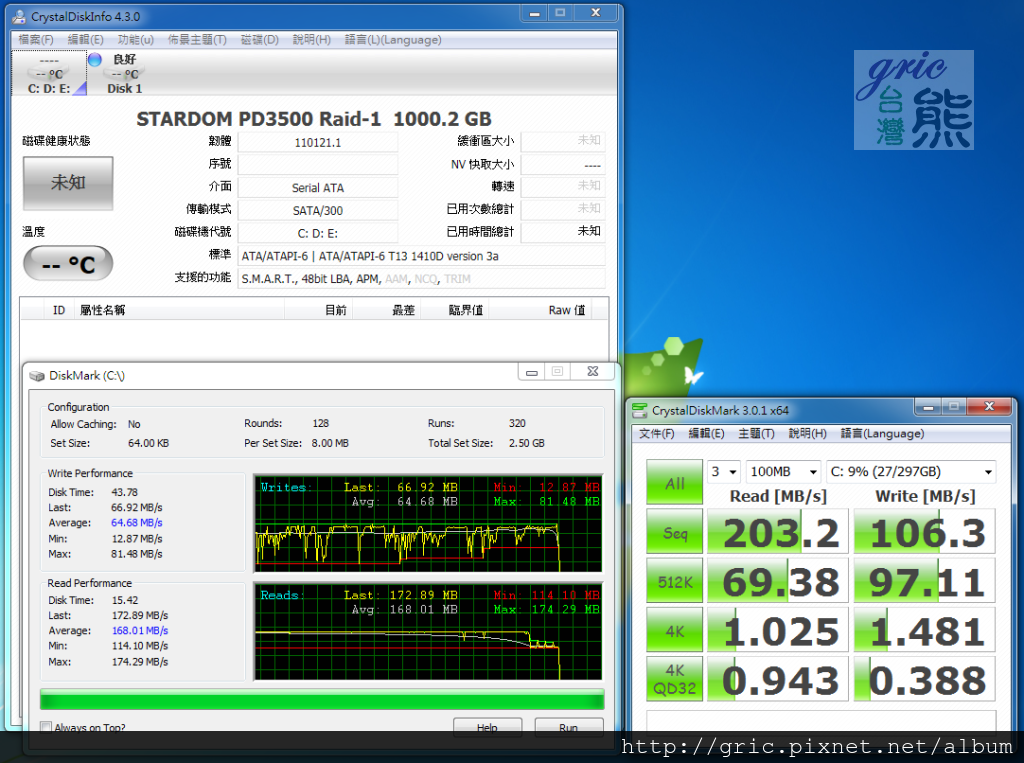Click the Seq write result 106.3
This screenshot has height=763, width=1024.
pos(925,532)
